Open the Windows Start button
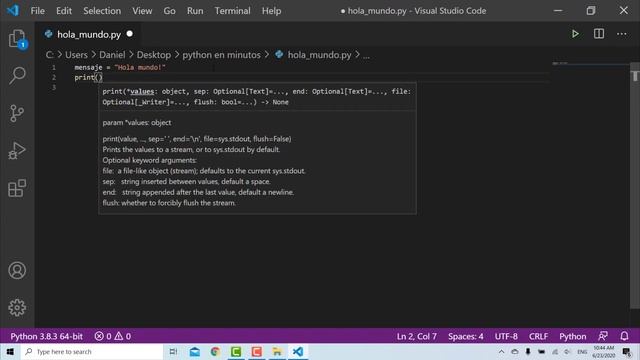Screen dimensions: 640x360 10,351
